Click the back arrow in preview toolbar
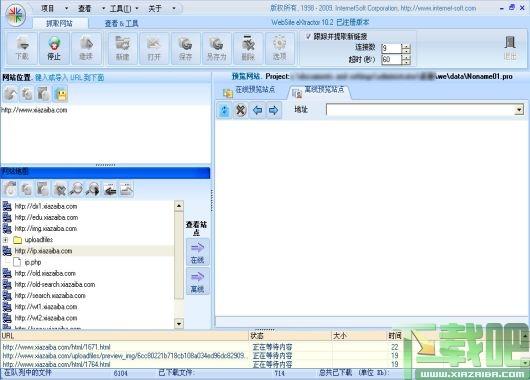The width and height of the screenshot is (530, 380). (257, 110)
